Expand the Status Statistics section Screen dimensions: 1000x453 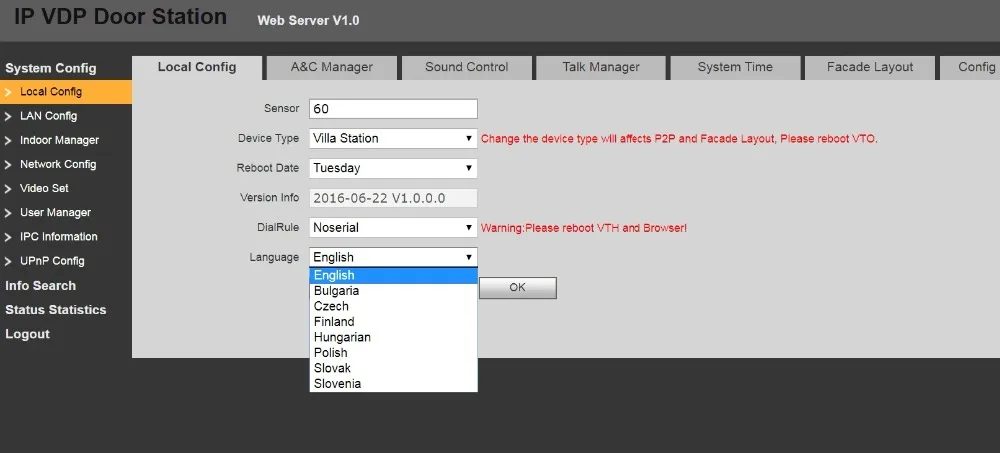coord(55,310)
